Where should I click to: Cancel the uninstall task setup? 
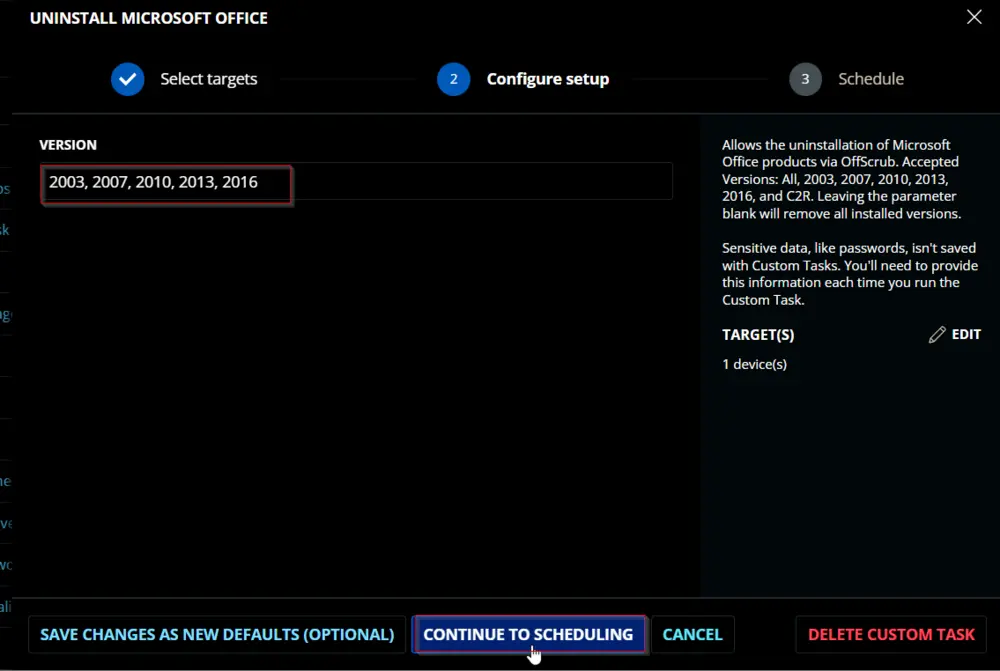coord(693,635)
